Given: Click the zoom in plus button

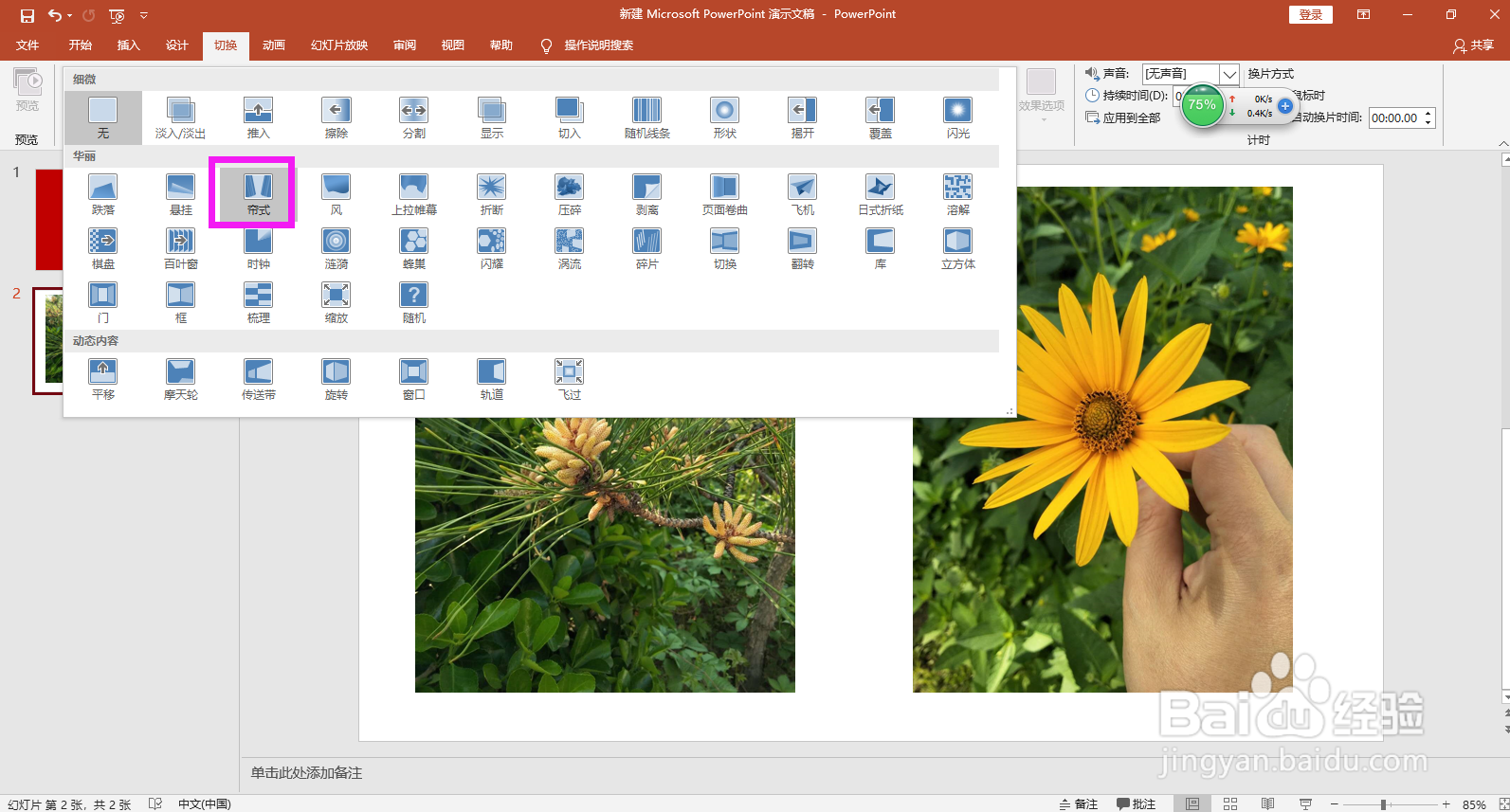Looking at the screenshot, I should (x=1446, y=804).
